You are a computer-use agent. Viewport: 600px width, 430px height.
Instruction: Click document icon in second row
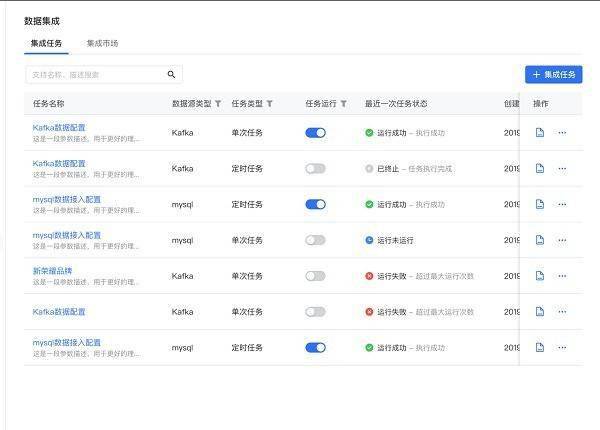click(x=540, y=168)
